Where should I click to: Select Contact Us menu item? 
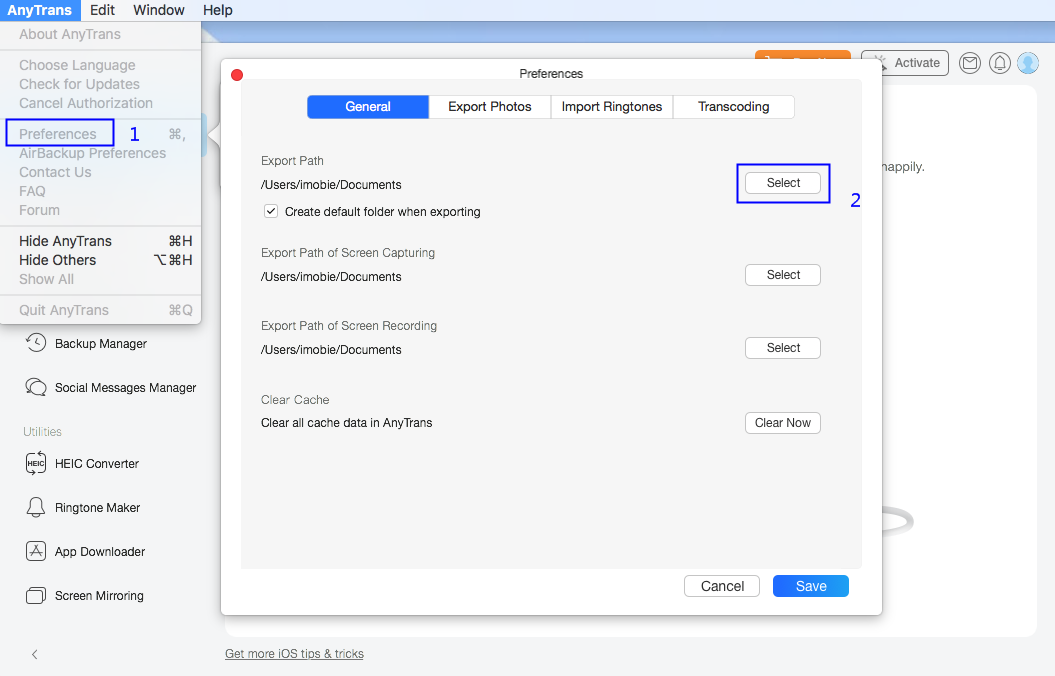(100, 172)
